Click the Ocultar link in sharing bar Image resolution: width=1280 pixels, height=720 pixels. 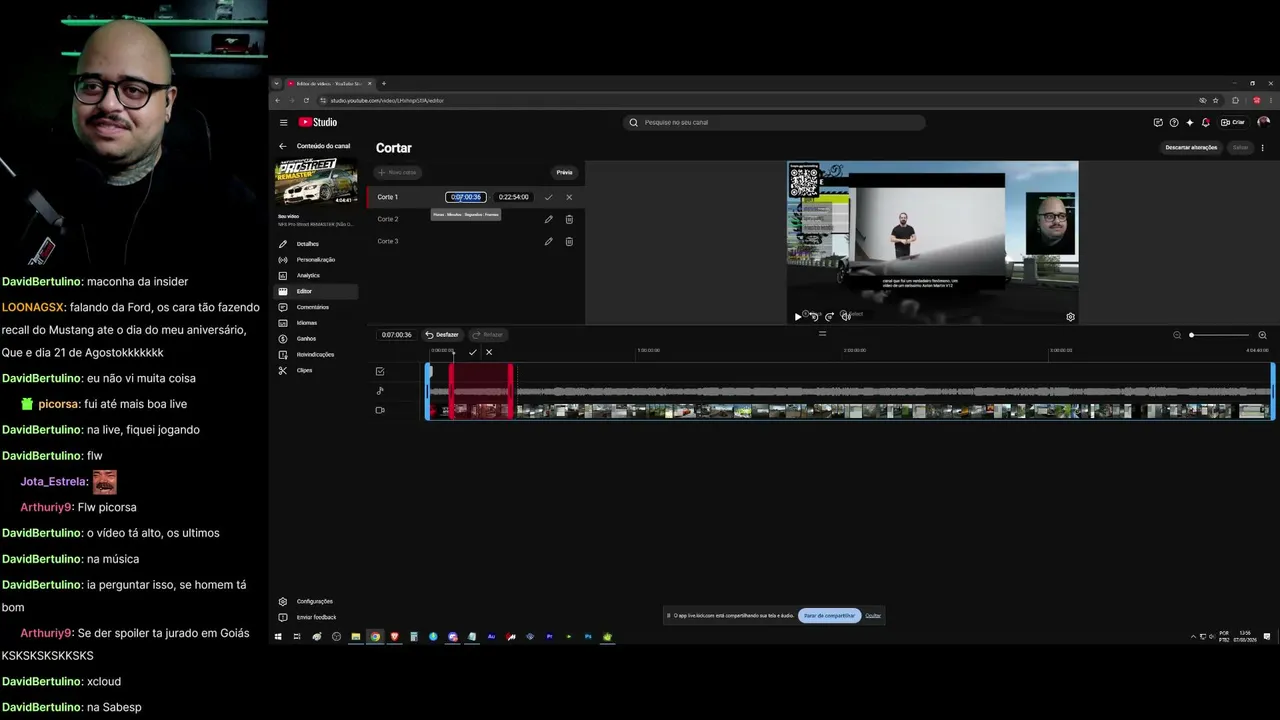(873, 615)
